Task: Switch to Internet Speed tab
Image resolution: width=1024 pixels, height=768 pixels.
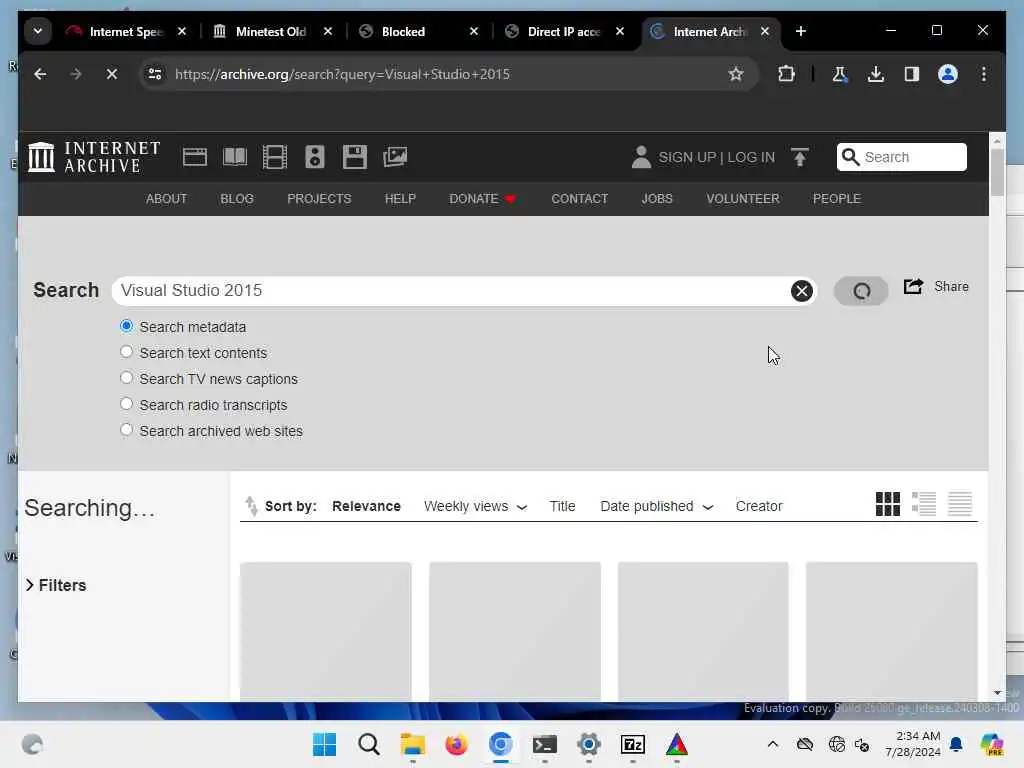Action: [127, 31]
